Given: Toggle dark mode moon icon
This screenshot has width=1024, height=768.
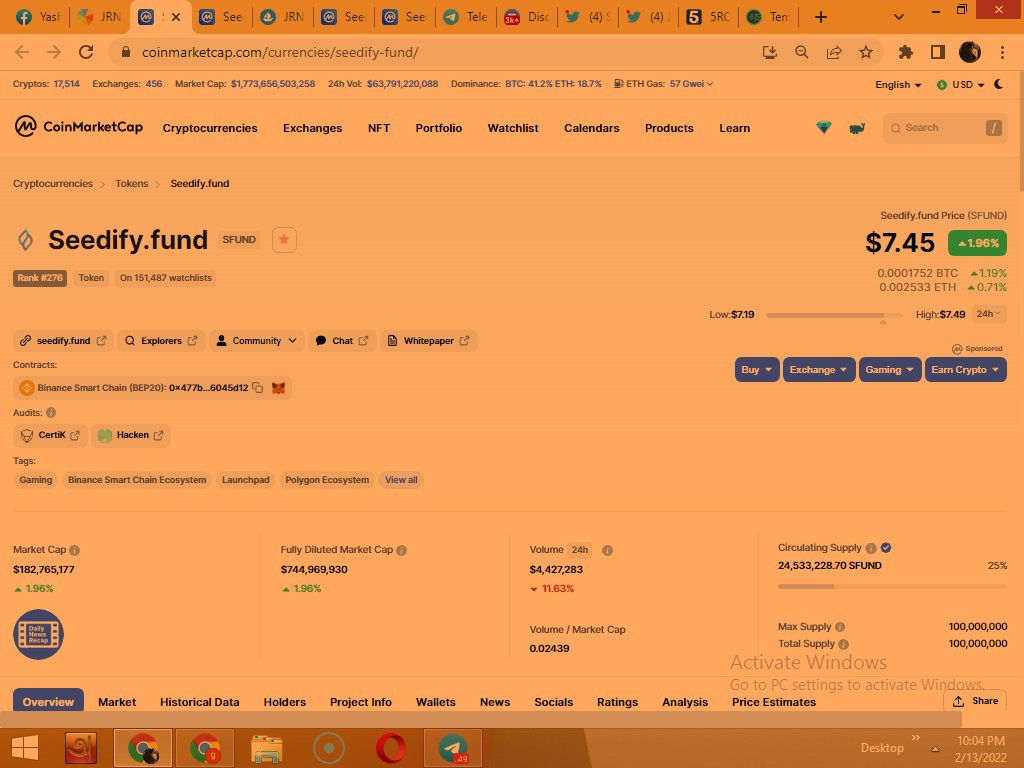Looking at the screenshot, I should [999, 84].
